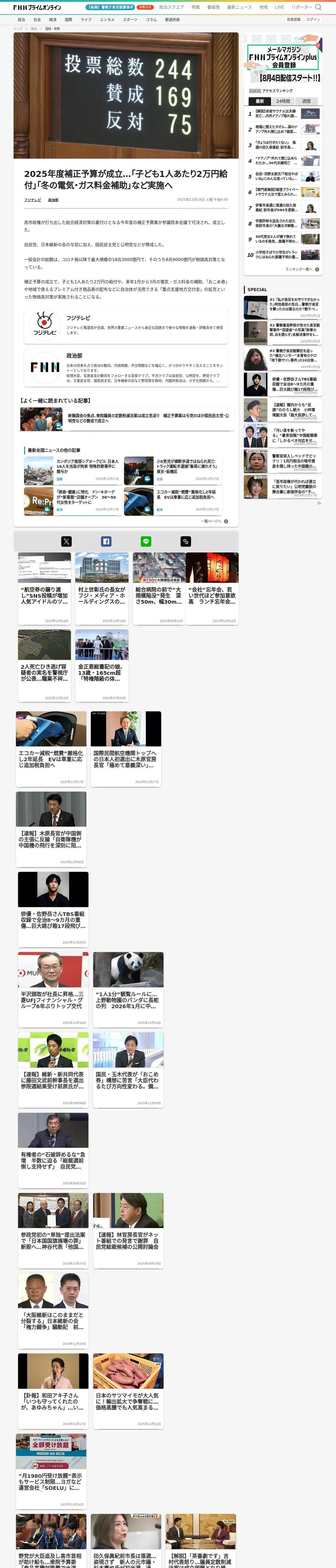The image size is (336, 1568).
Task: Click the 国政・政策 breadcrumb link
Action: (x=52, y=28)
